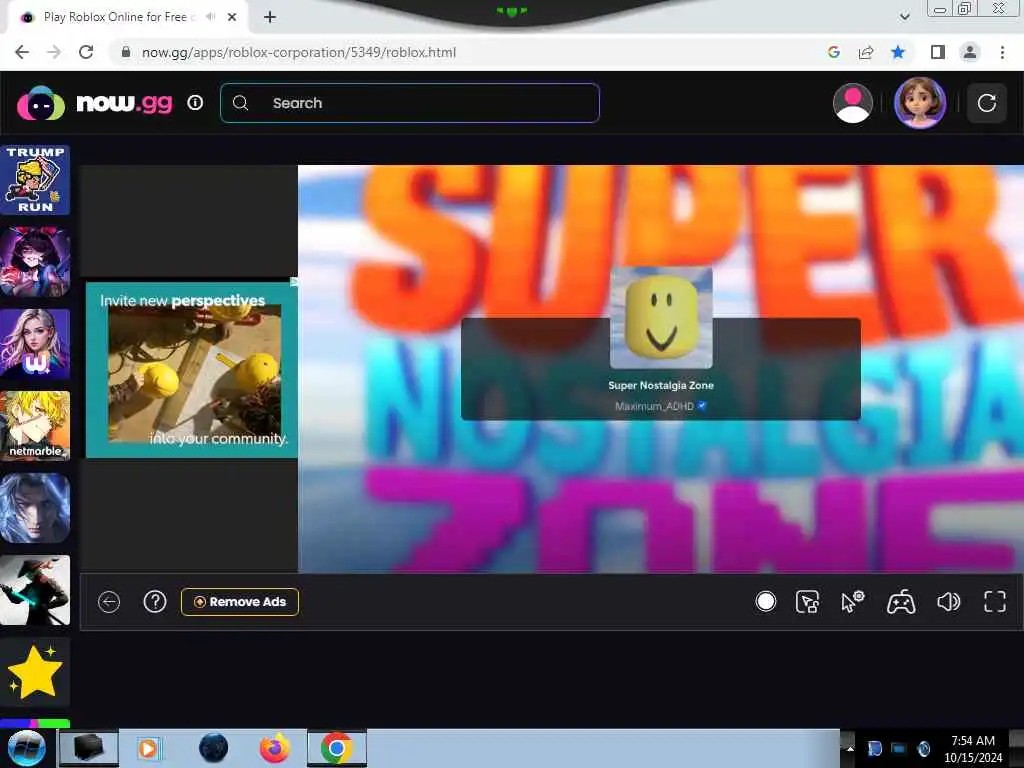The width and height of the screenshot is (1024, 768).
Task: Start recording with the white circle button
Action: pos(765,601)
